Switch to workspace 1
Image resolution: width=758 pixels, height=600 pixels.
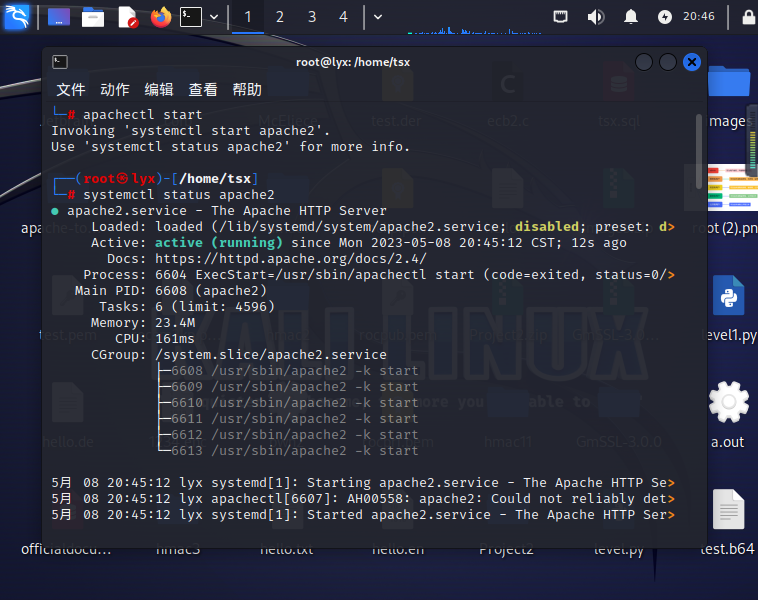[248, 17]
